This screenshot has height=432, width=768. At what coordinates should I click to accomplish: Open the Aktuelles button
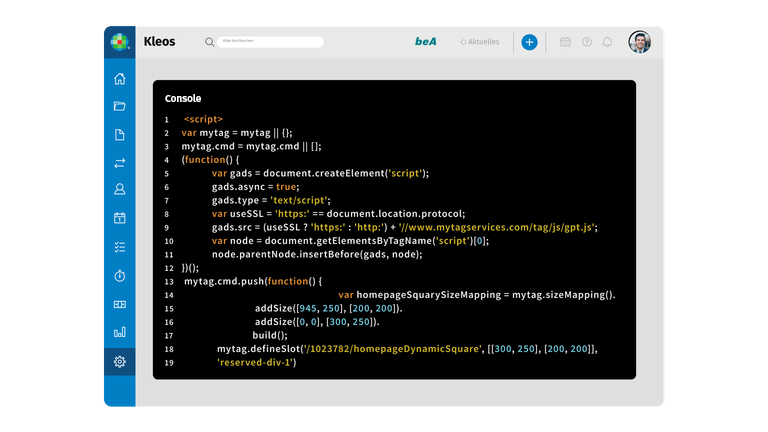pyautogui.click(x=480, y=42)
